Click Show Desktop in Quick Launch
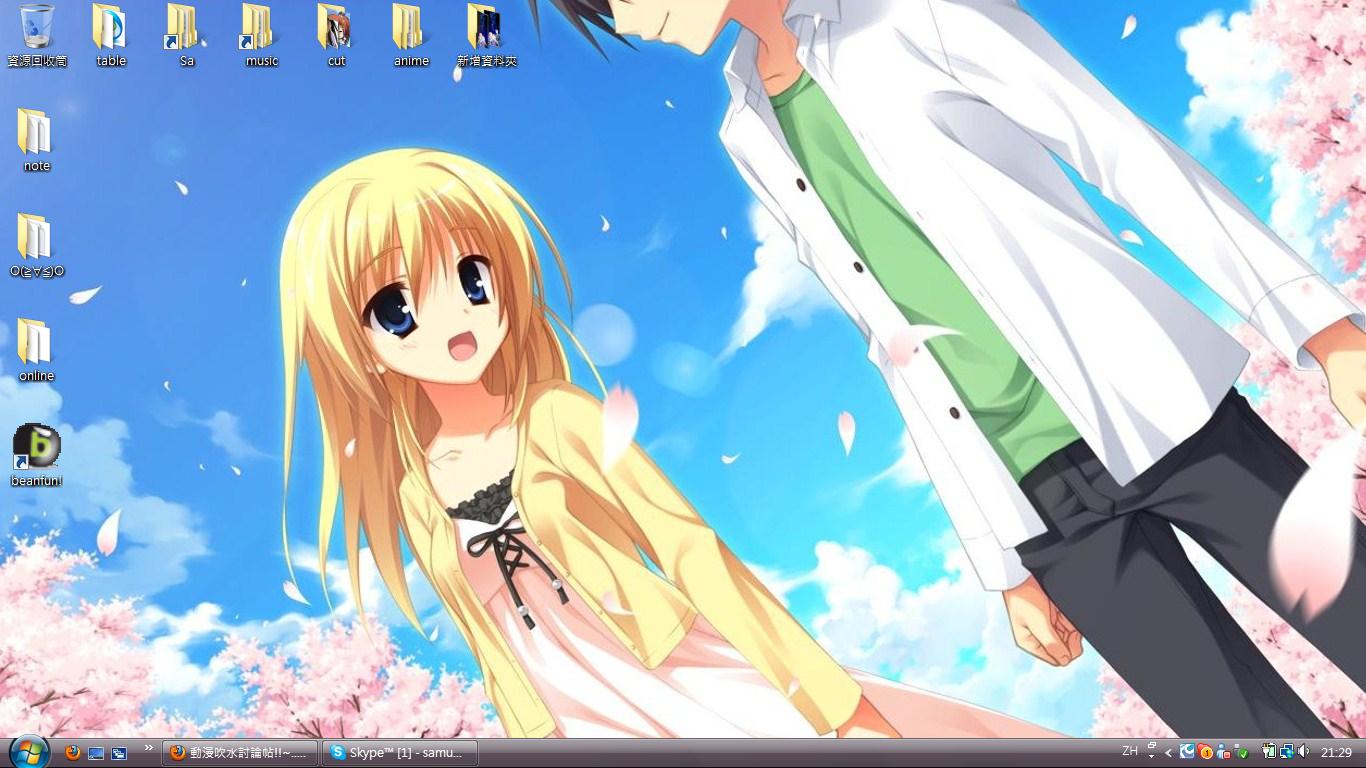Screen dimensions: 1366x768 coord(96,753)
